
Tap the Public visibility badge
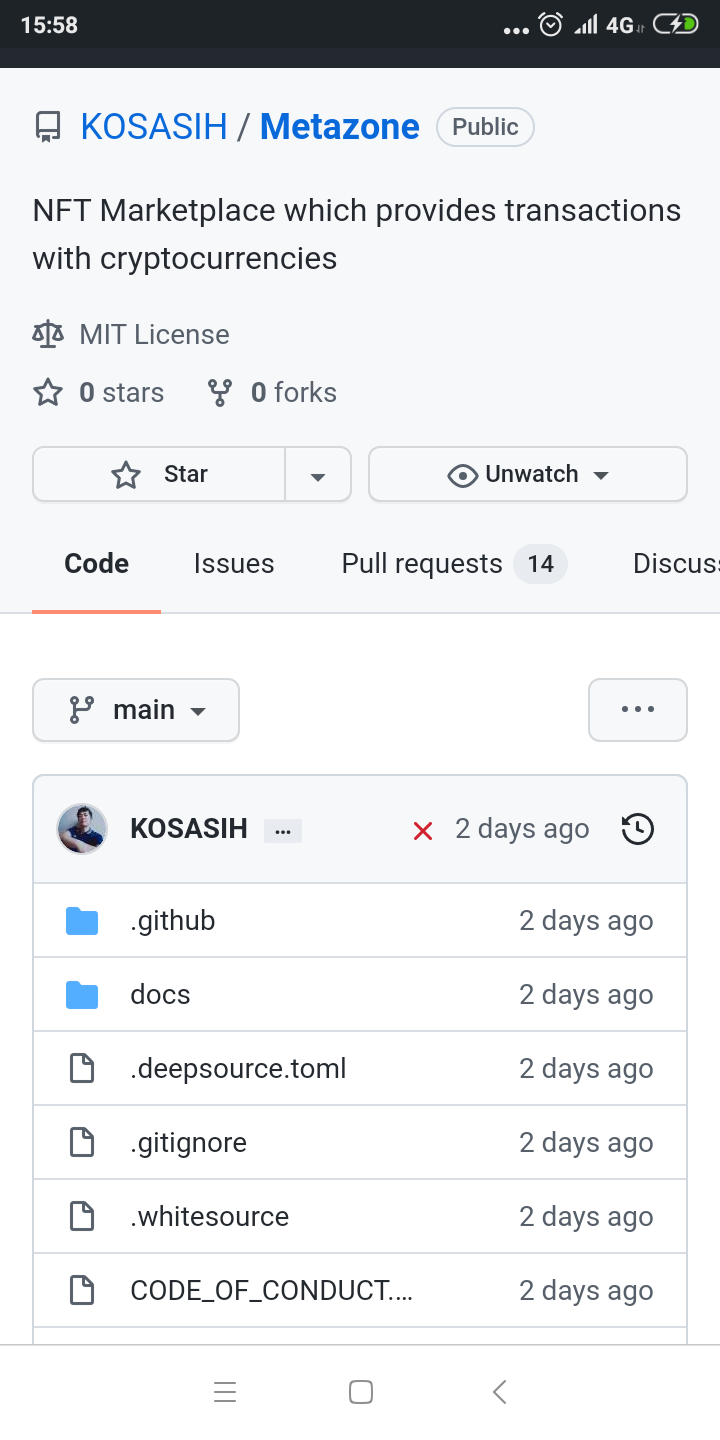pos(485,127)
